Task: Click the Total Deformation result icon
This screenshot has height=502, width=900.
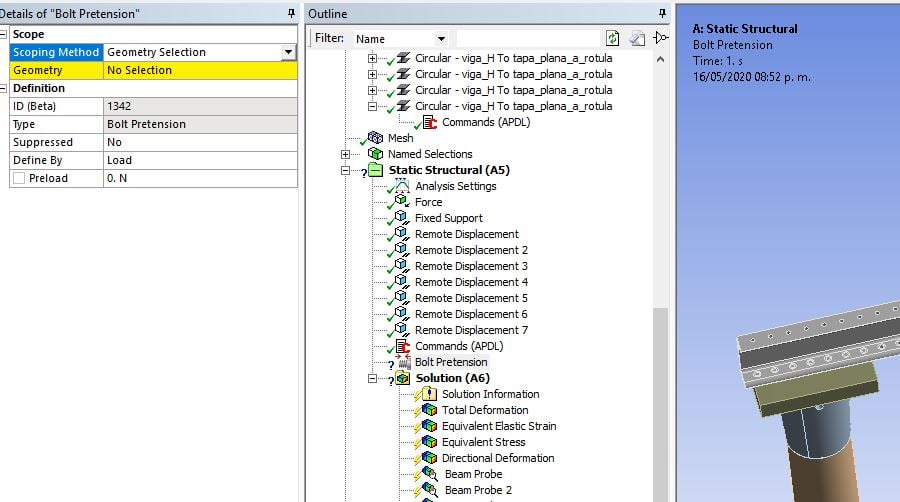Action: (429, 410)
